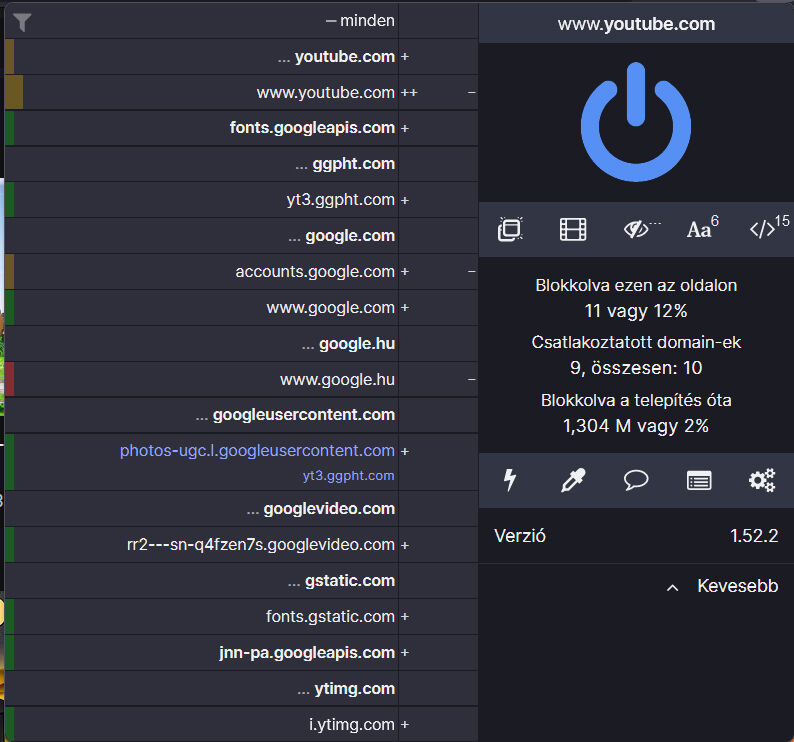Image resolution: width=794 pixels, height=742 pixels.
Task: Click 'Blokkolva a telepítés óta' label
Action: click(636, 401)
